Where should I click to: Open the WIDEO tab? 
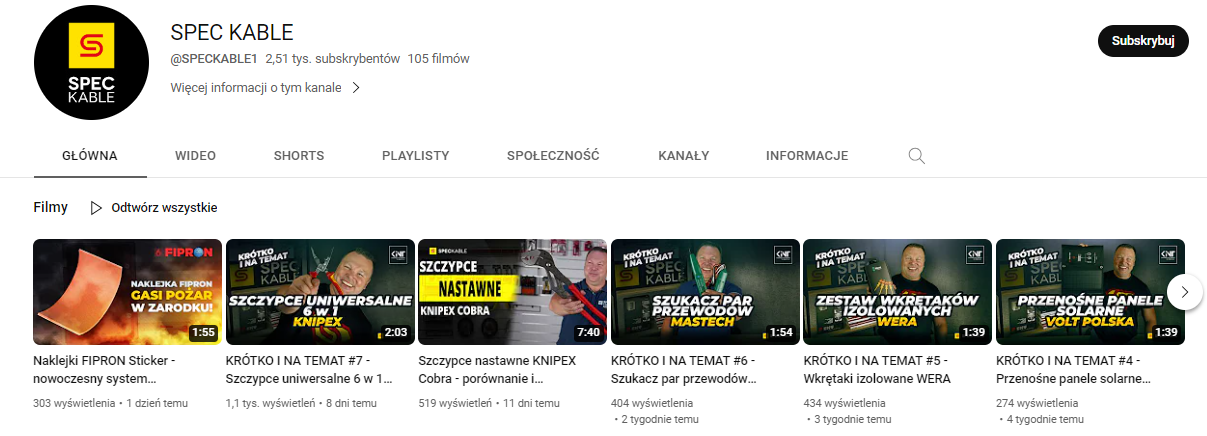(x=195, y=156)
